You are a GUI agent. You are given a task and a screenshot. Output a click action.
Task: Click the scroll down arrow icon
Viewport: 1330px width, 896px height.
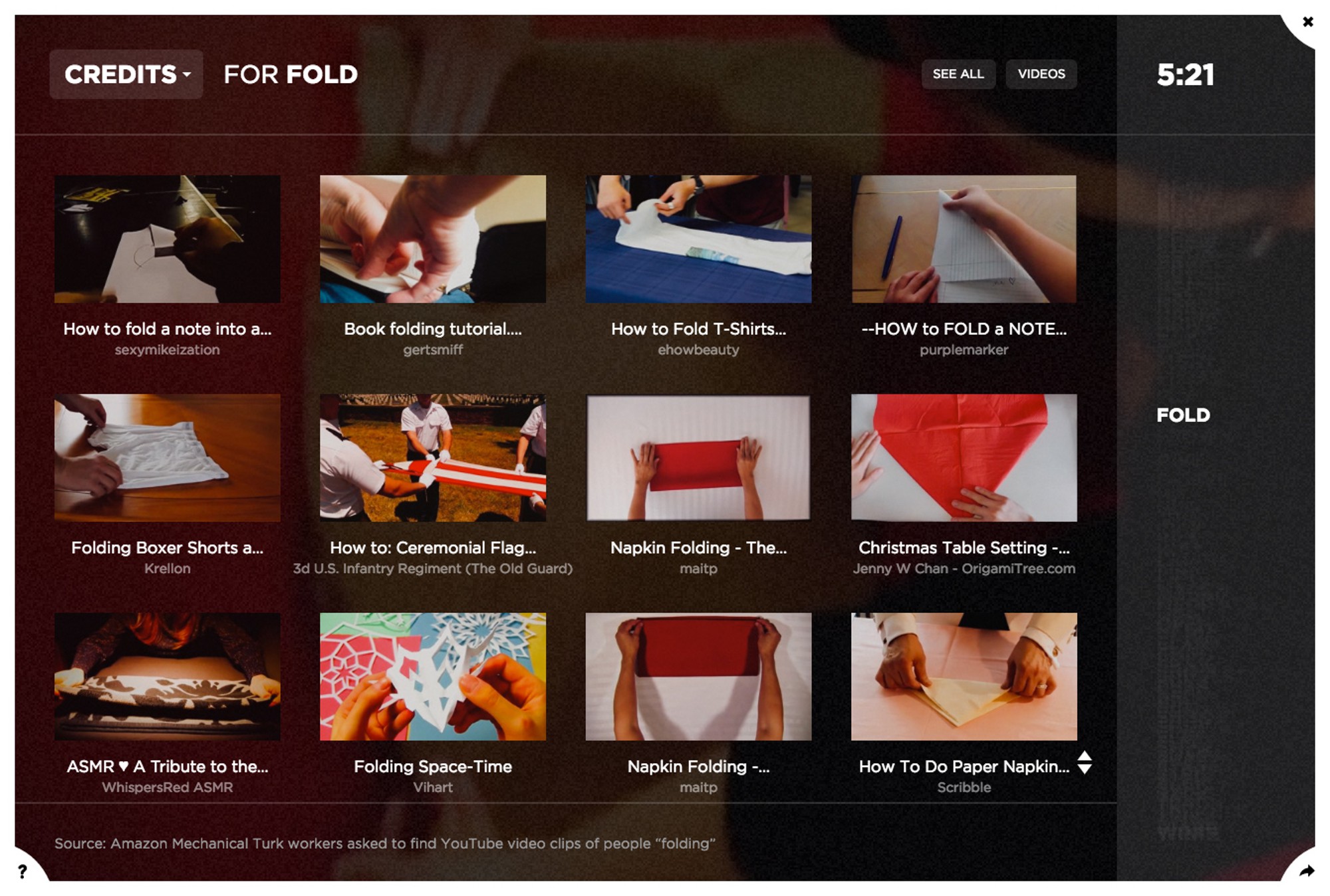coord(1084,768)
